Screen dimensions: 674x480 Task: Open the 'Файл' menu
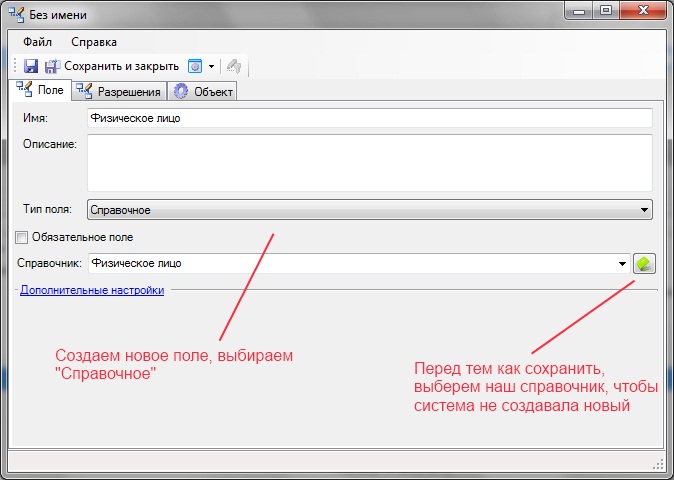[37, 42]
